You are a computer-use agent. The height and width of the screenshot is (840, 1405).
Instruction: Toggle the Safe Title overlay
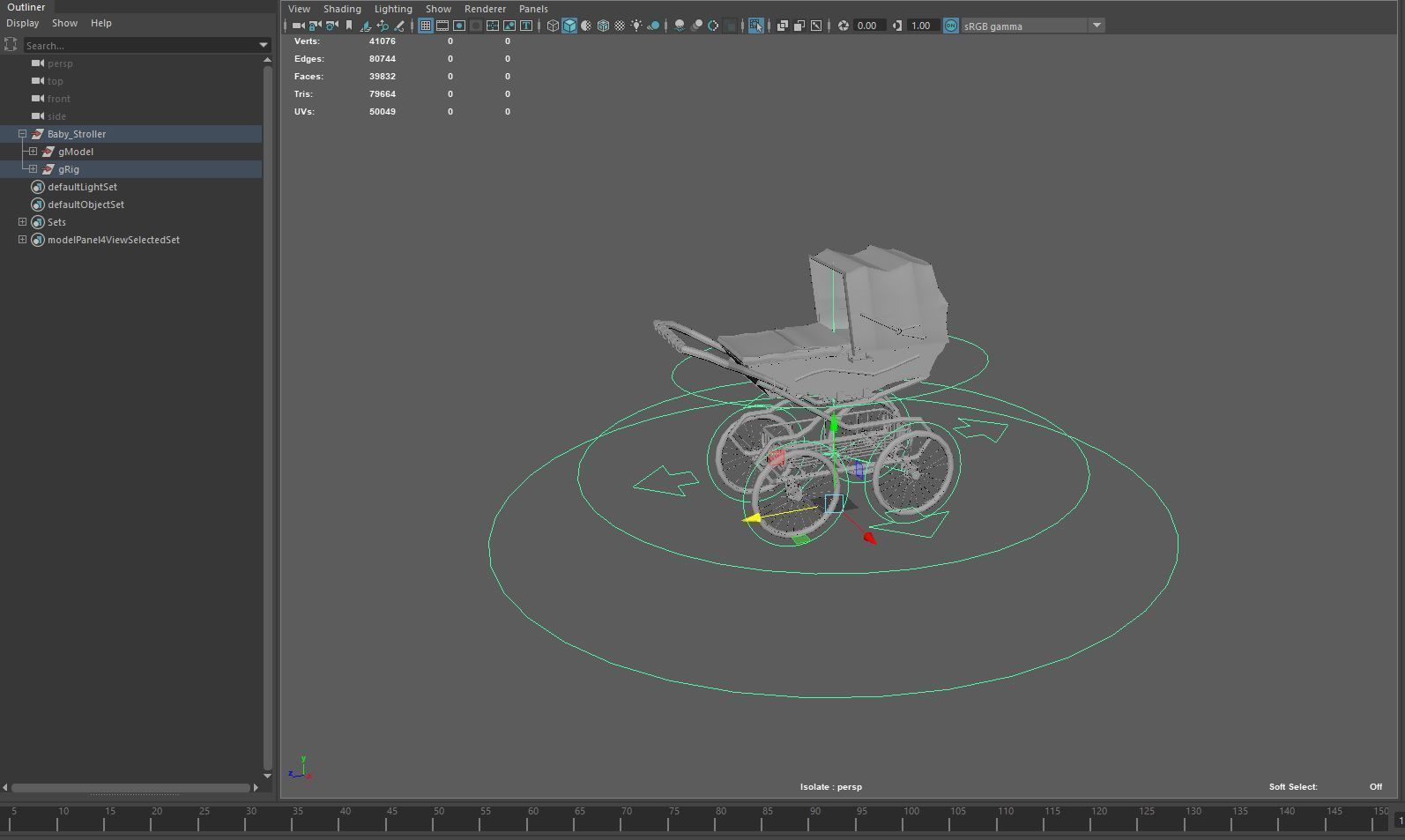point(526,26)
